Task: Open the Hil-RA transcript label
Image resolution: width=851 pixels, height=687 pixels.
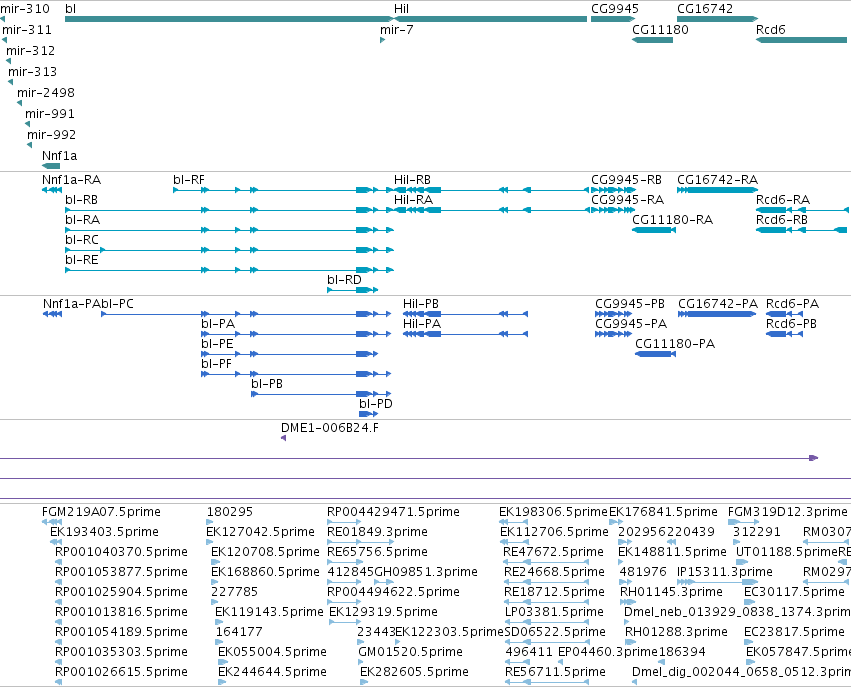Action: coord(414,200)
